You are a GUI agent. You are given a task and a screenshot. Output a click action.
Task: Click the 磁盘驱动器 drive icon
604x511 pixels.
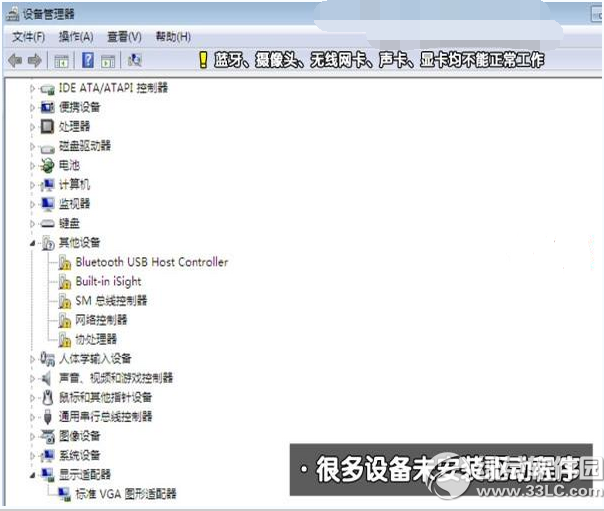(47, 147)
